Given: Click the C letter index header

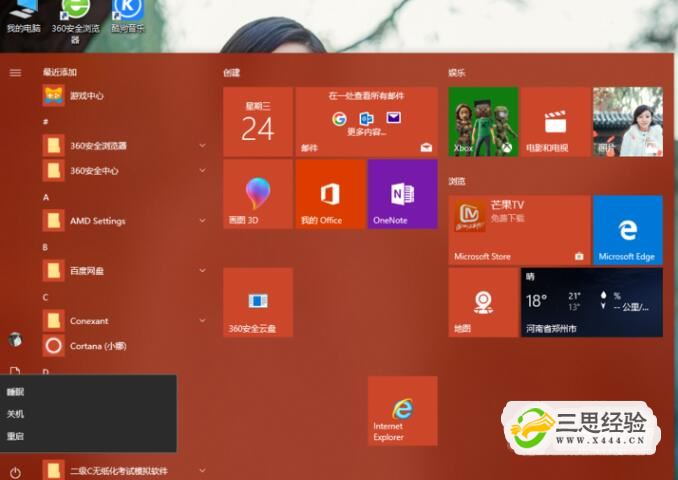Looking at the screenshot, I should coord(45,298).
